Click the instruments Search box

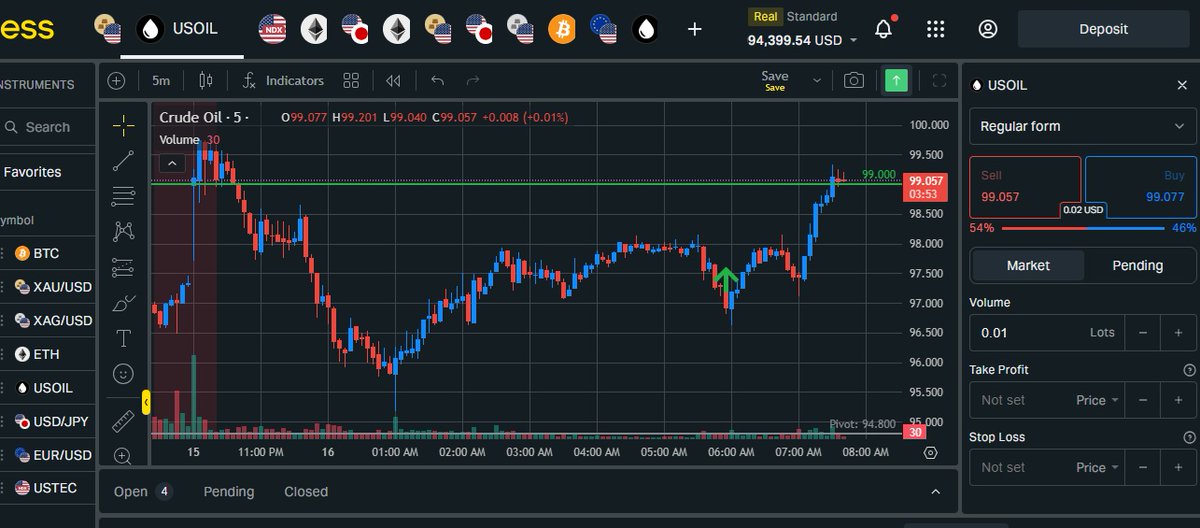(47, 127)
